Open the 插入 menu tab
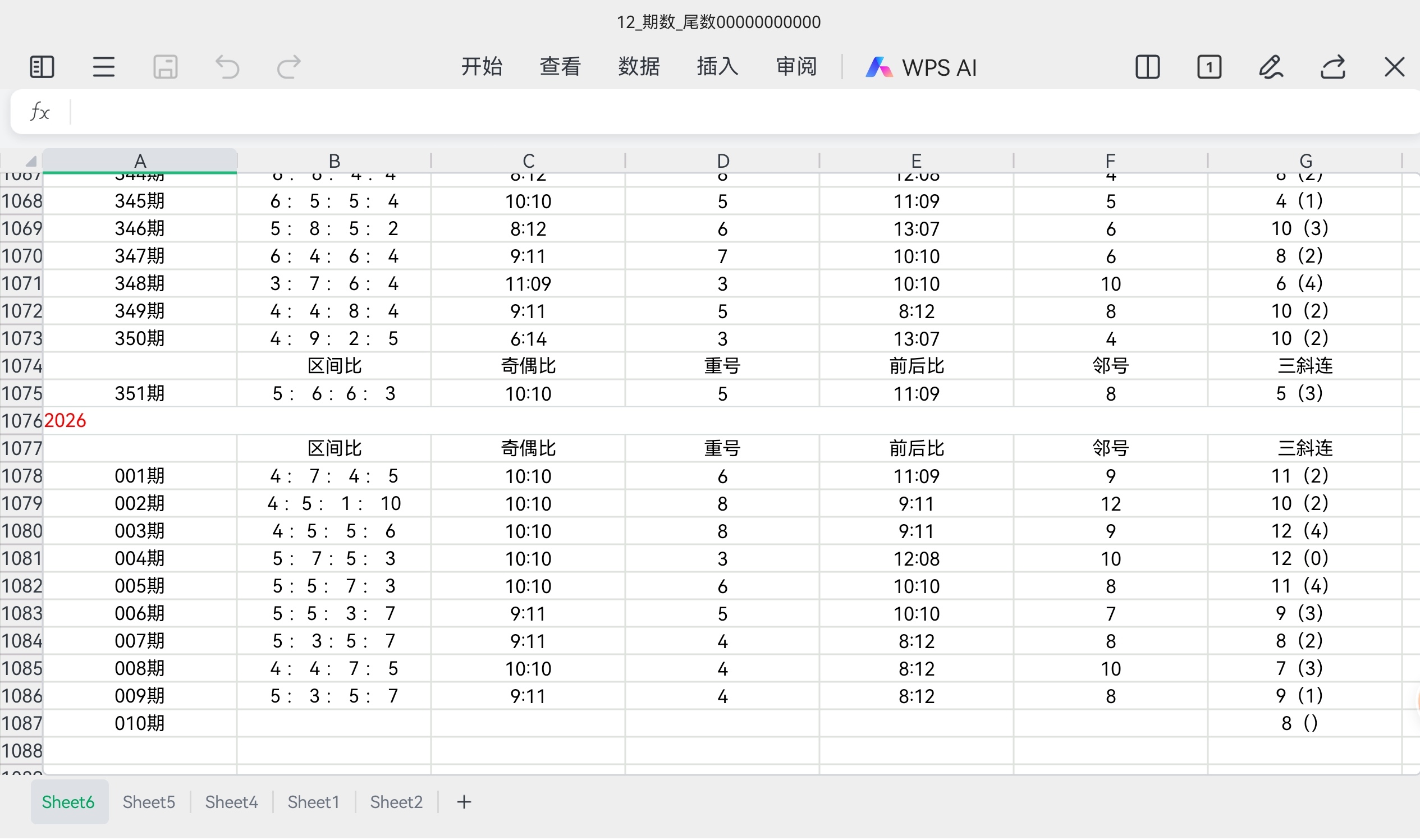Viewport: 1420px width, 840px height. coord(717,67)
